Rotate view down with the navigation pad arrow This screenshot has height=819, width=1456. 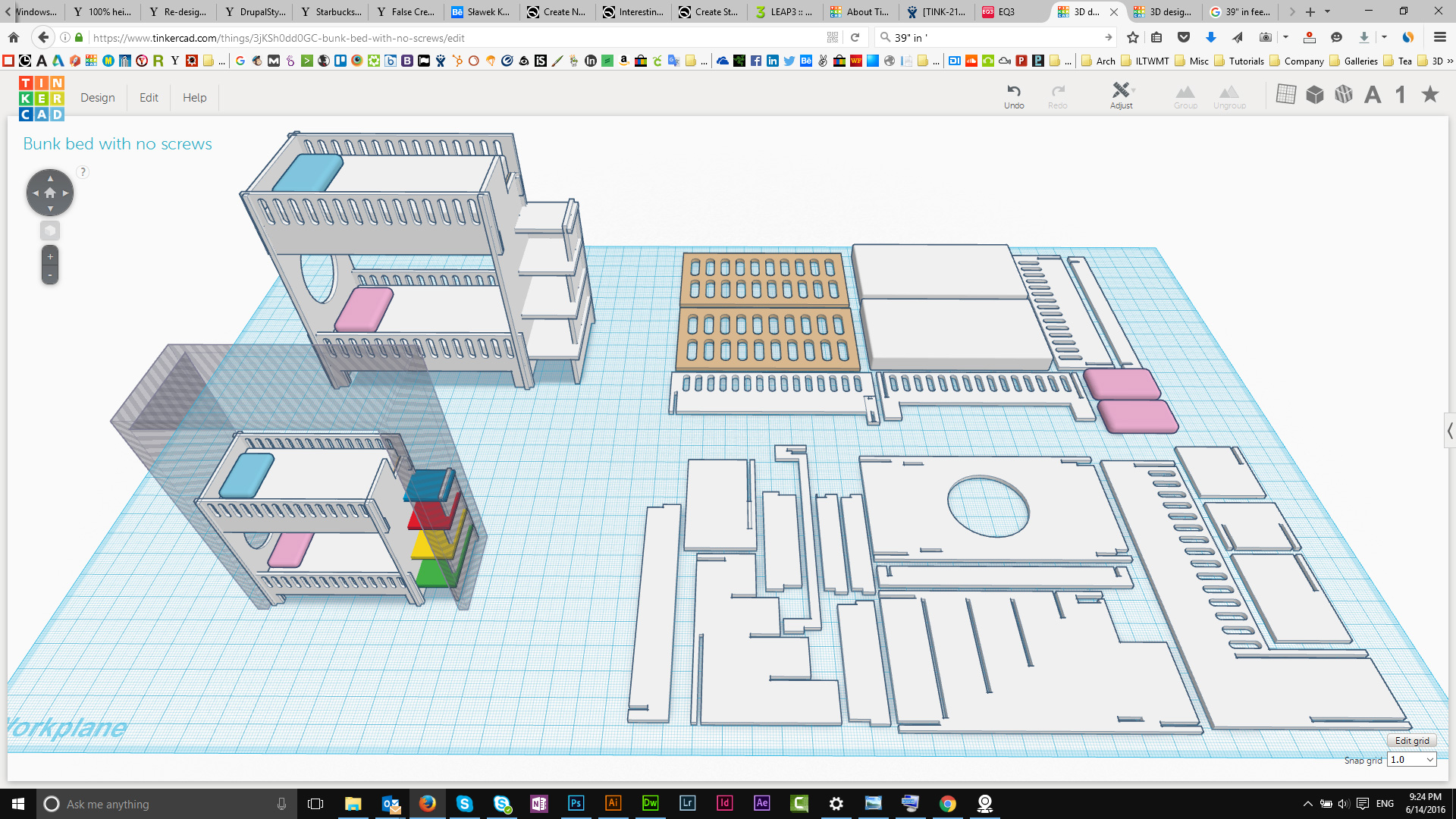coord(50,209)
